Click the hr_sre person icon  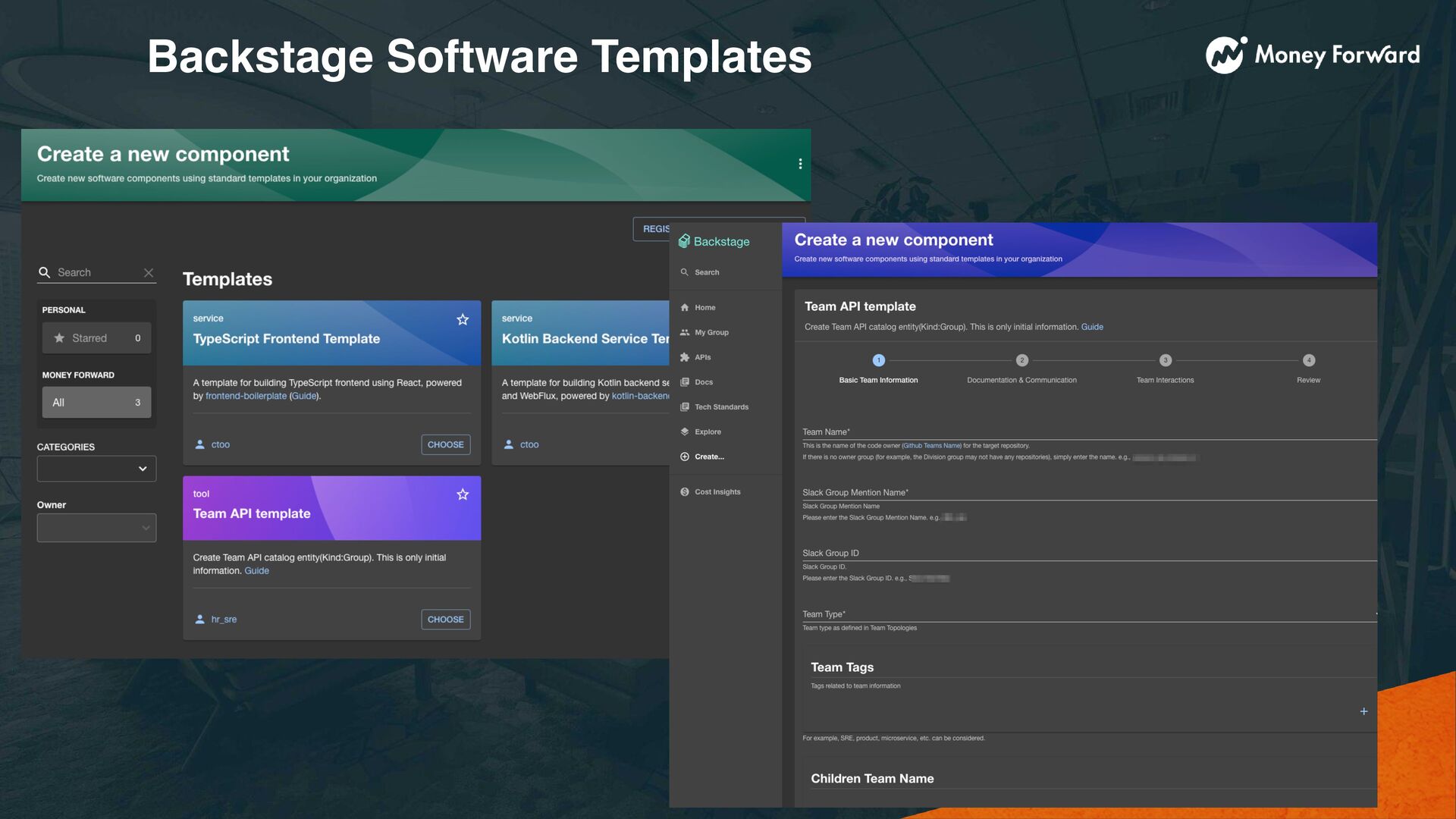click(199, 620)
